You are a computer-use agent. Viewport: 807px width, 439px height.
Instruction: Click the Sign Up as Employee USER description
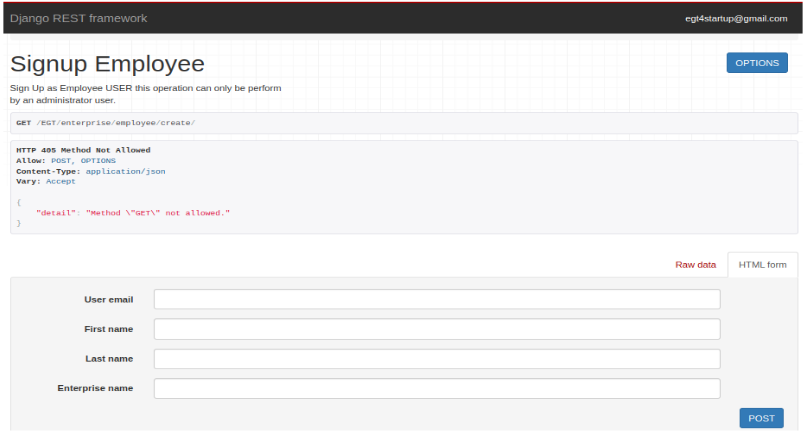(x=146, y=94)
